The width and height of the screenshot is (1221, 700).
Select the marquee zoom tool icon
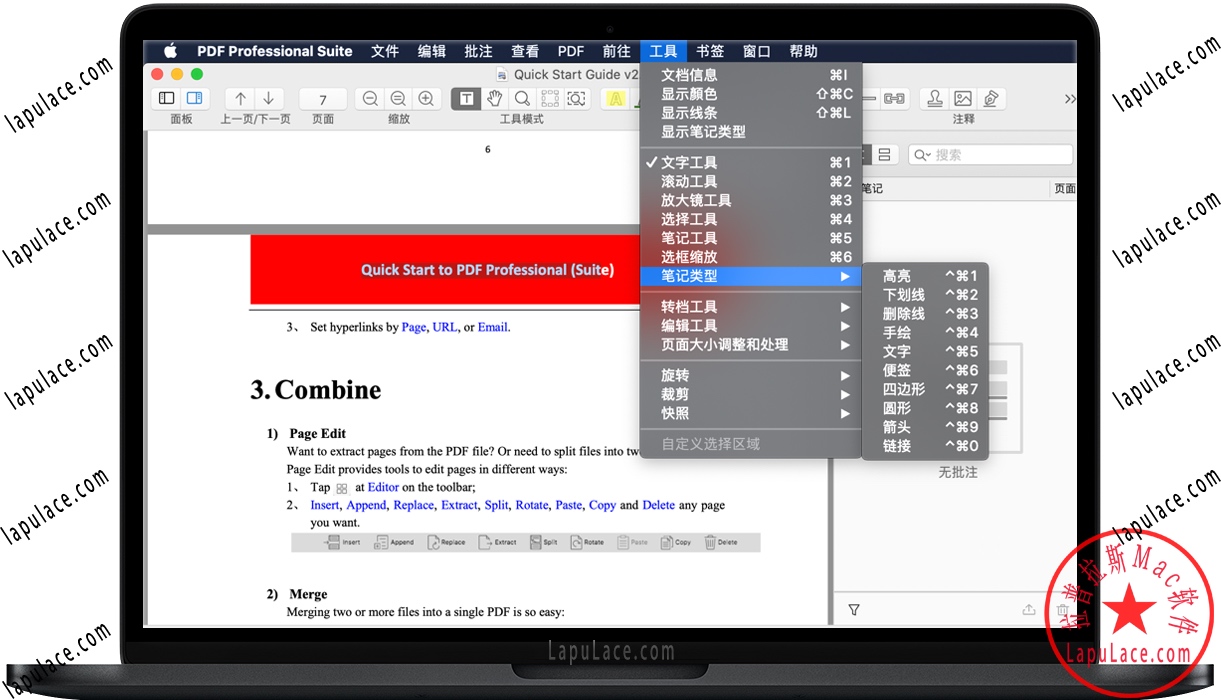(x=577, y=98)
